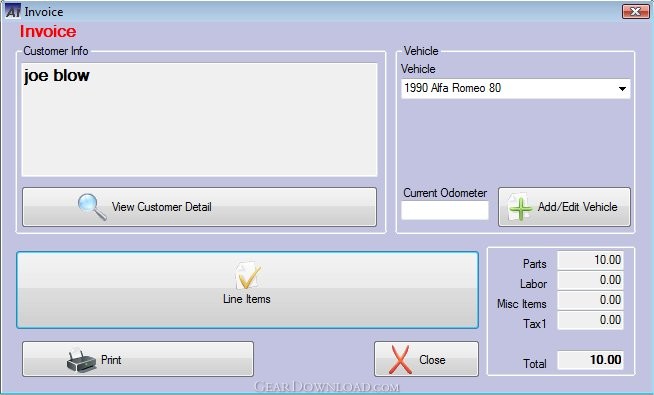Close the invoice with Close button
Viewport: 654px width, 395px height.
[x=426, y=359]
